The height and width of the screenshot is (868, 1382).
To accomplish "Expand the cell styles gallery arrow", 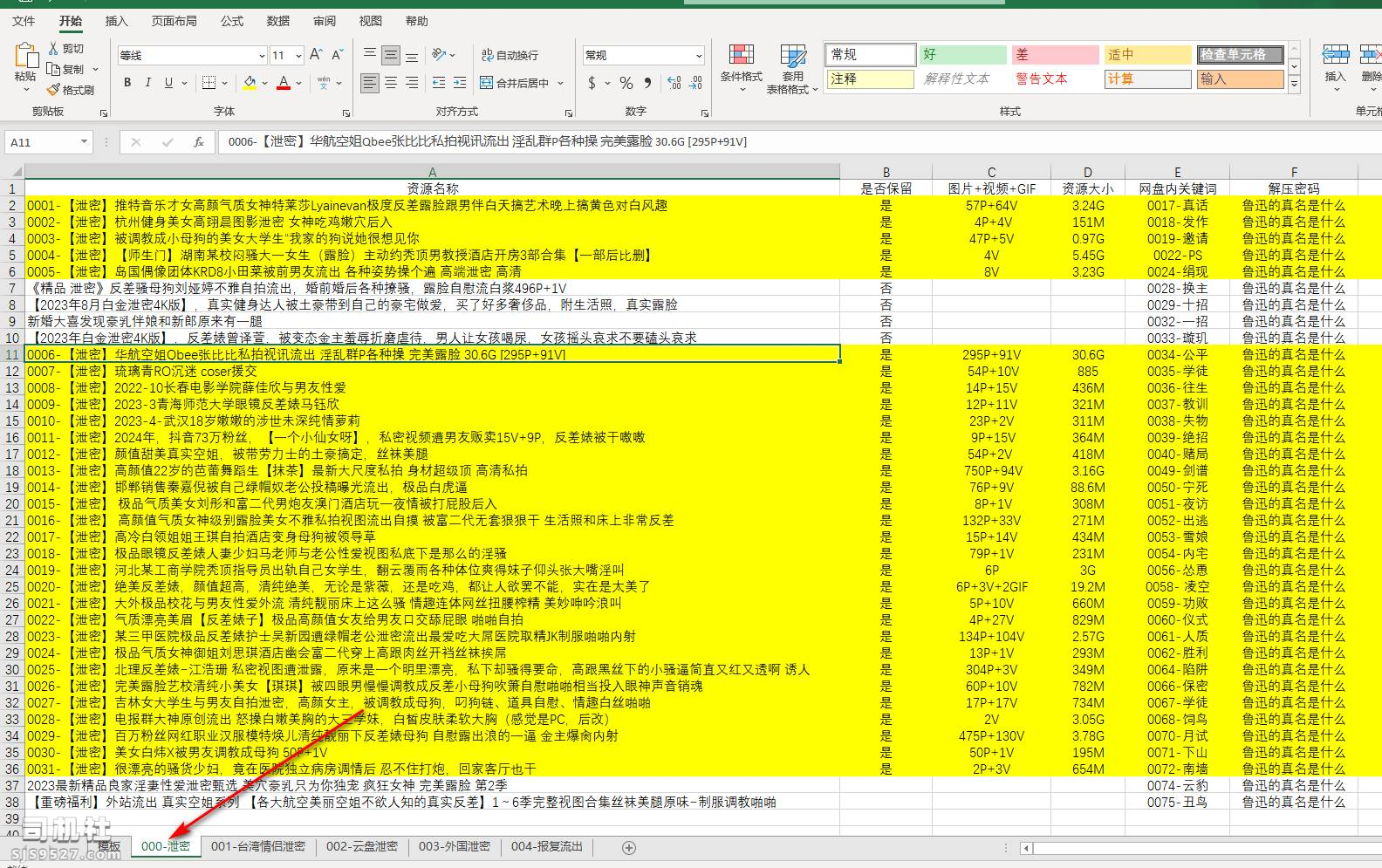I will pos(1295,85).
